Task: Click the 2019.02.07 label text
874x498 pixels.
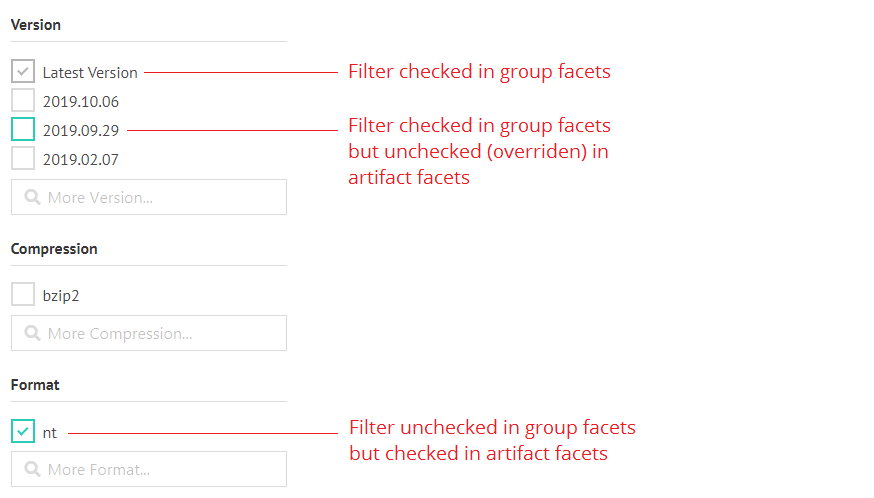Action: pyautogui.click(x=81, y=159)
